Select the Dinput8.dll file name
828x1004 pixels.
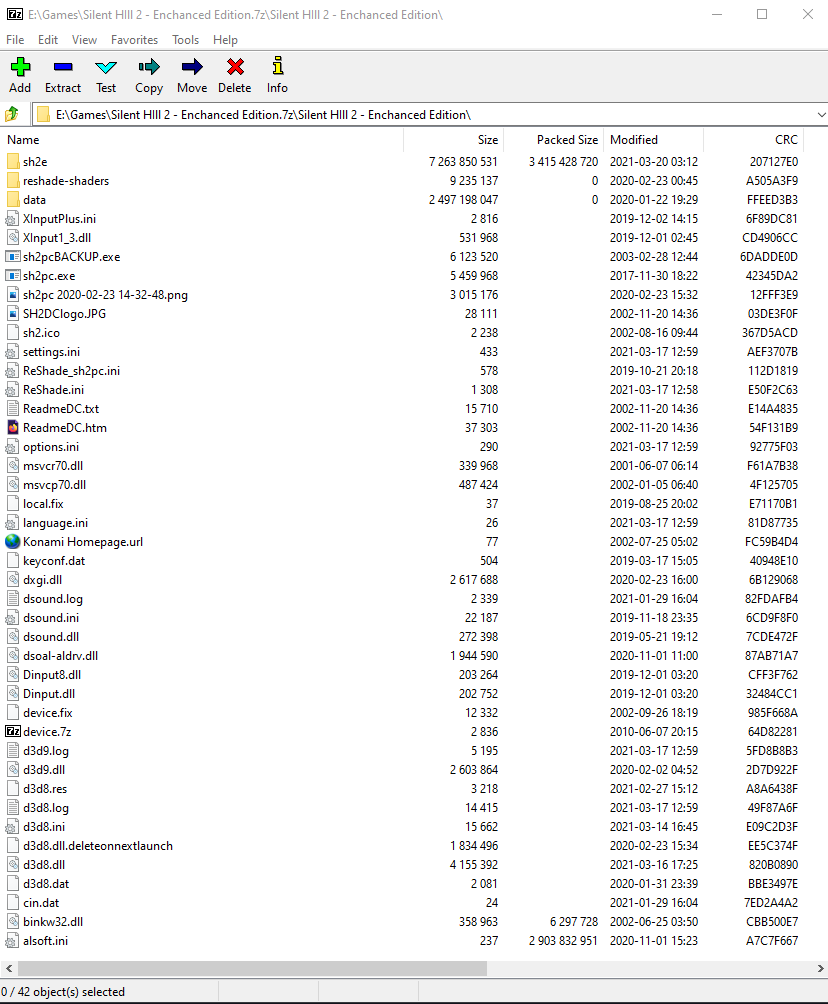tap(53, 674)
